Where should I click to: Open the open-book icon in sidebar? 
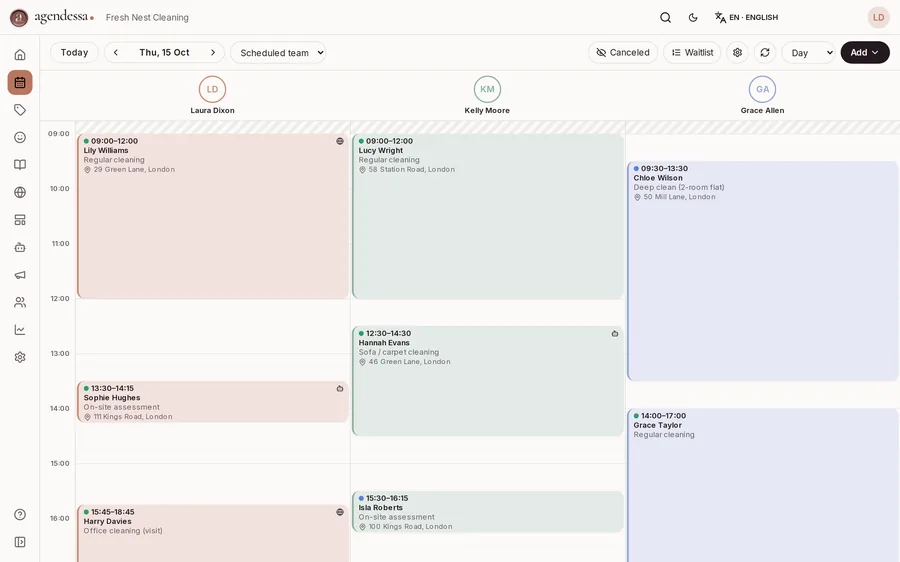tap(20, 165)
